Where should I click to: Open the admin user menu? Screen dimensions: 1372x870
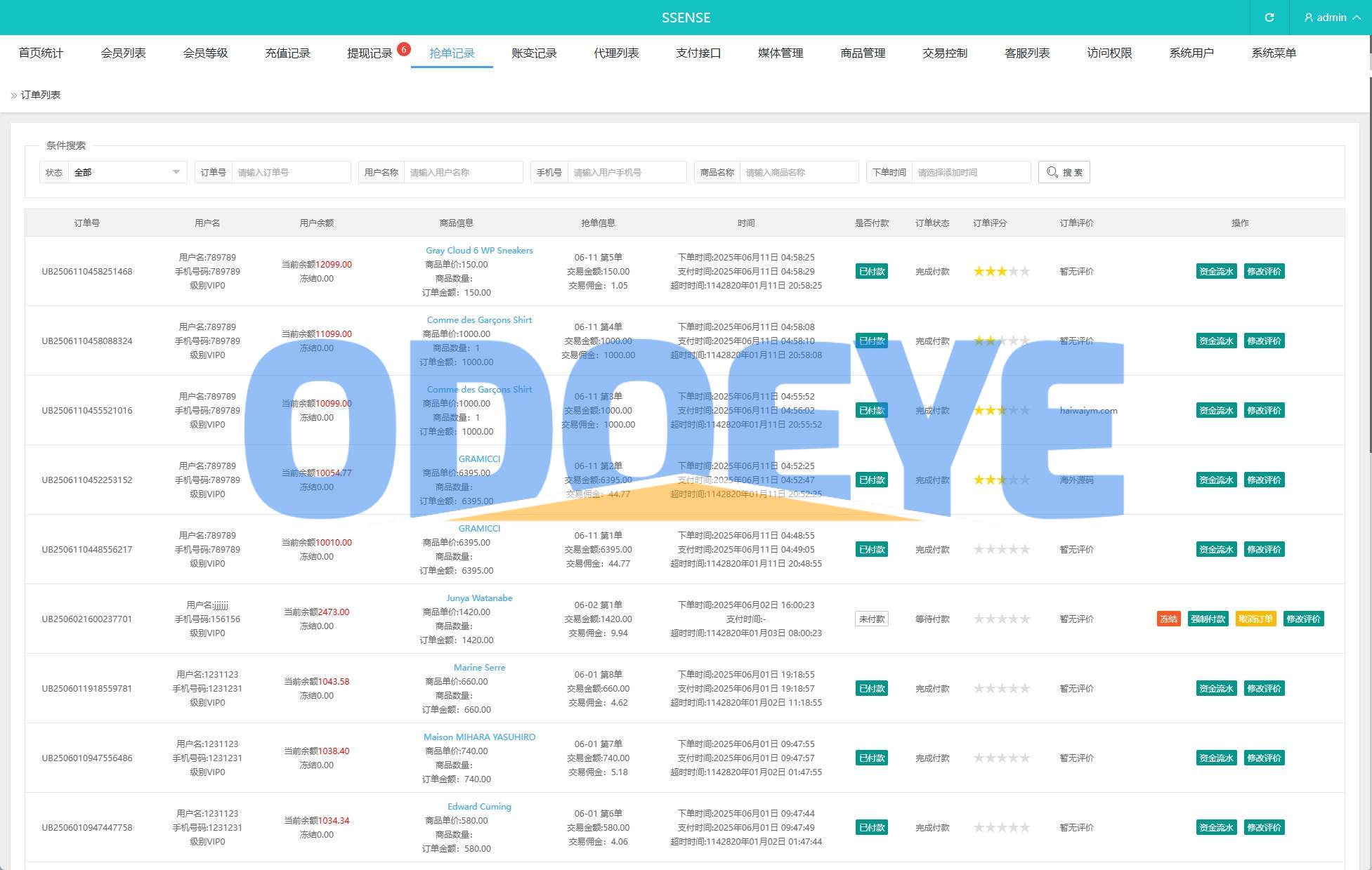(1331, 18)
